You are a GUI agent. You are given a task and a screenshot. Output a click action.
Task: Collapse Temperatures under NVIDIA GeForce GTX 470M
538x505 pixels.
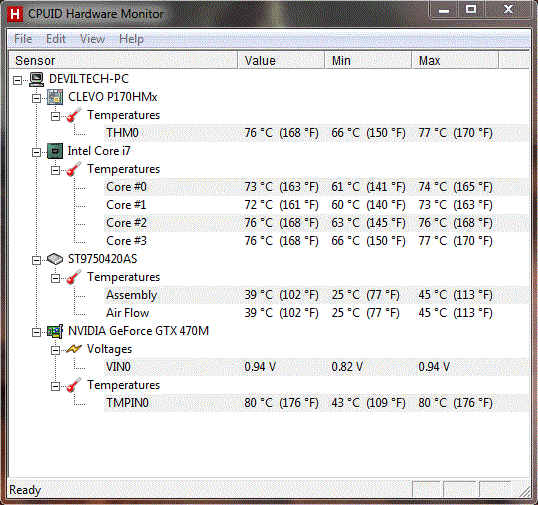[55, 386]
